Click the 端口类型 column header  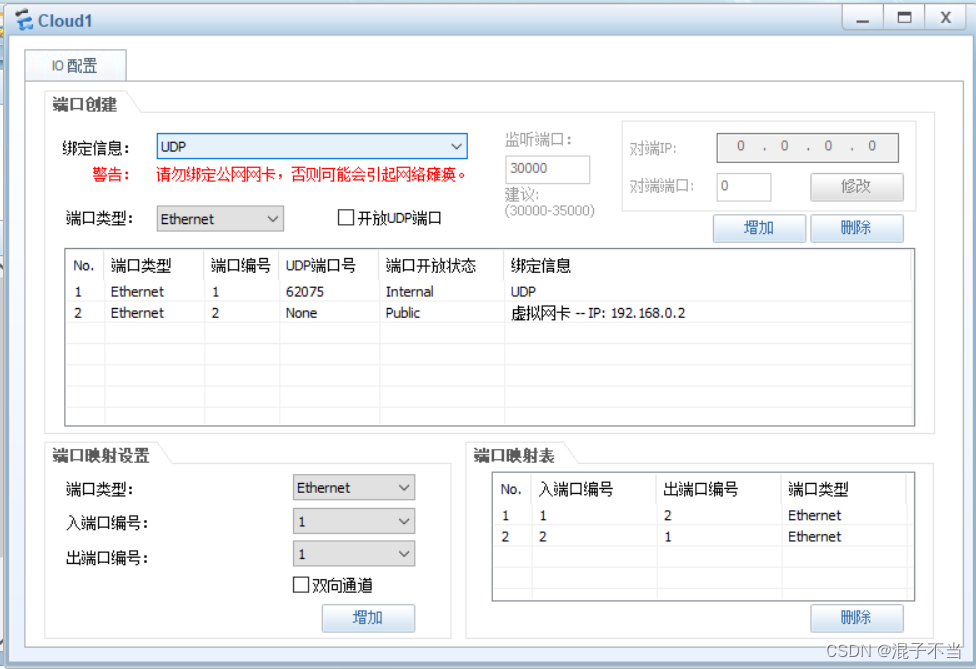click(x=154, y=266)
